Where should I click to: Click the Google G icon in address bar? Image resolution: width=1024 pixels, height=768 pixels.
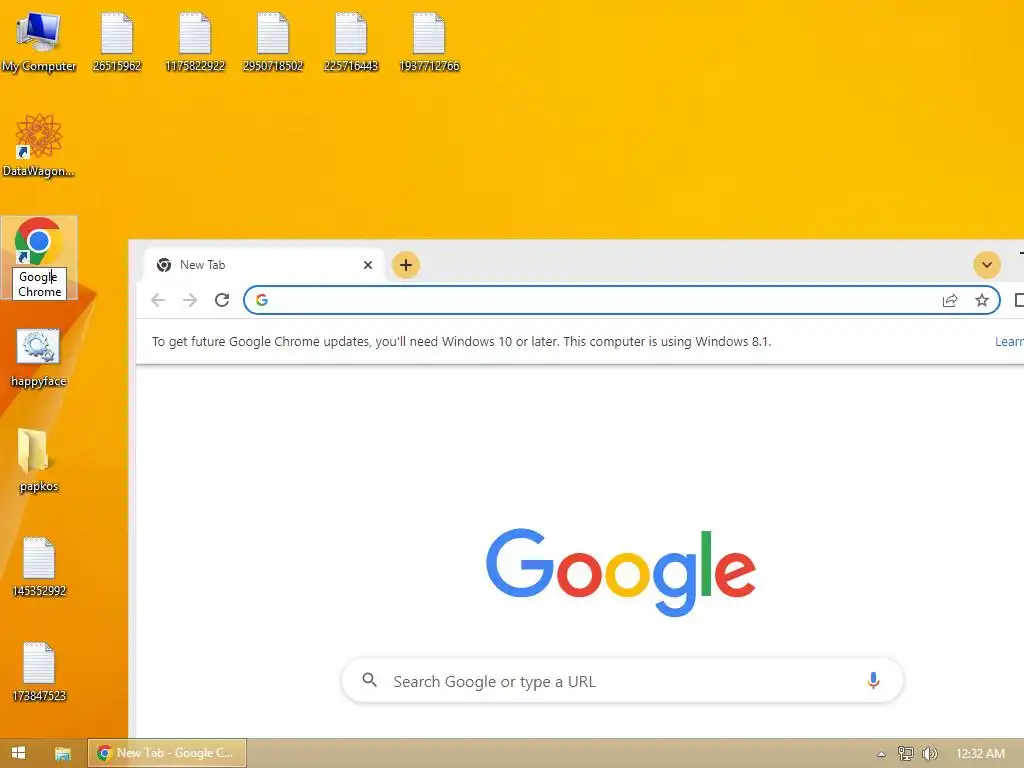(262, 300)
